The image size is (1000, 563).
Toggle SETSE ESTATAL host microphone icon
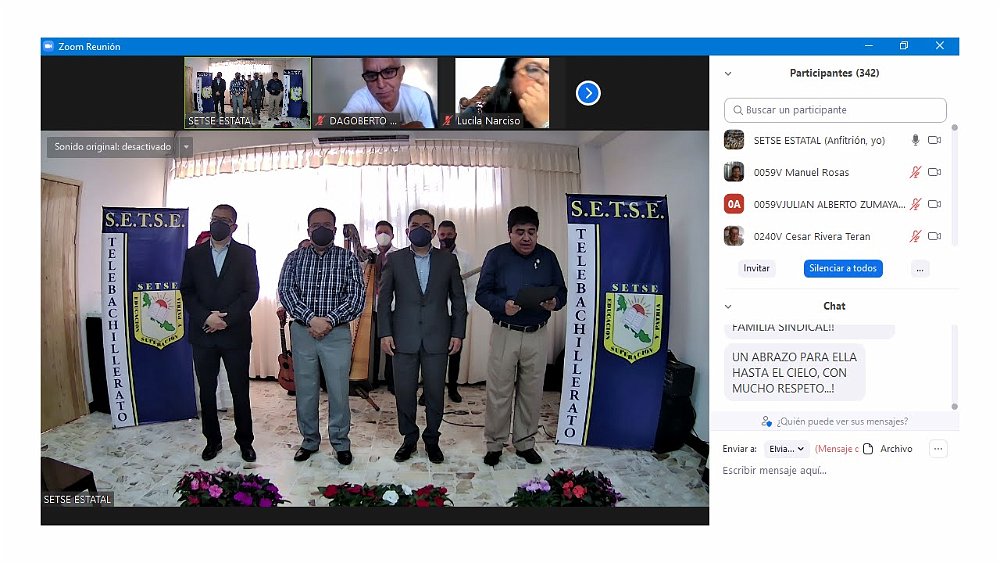click(x=915, y=141)
